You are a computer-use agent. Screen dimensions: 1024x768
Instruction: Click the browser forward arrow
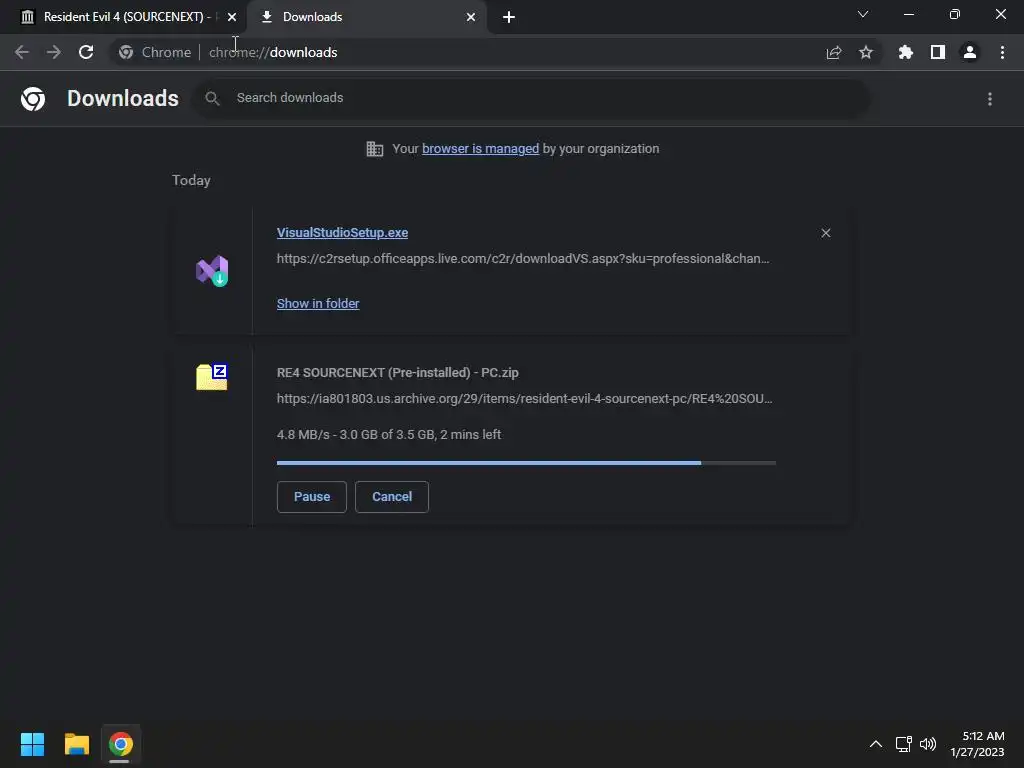[54, 52]
